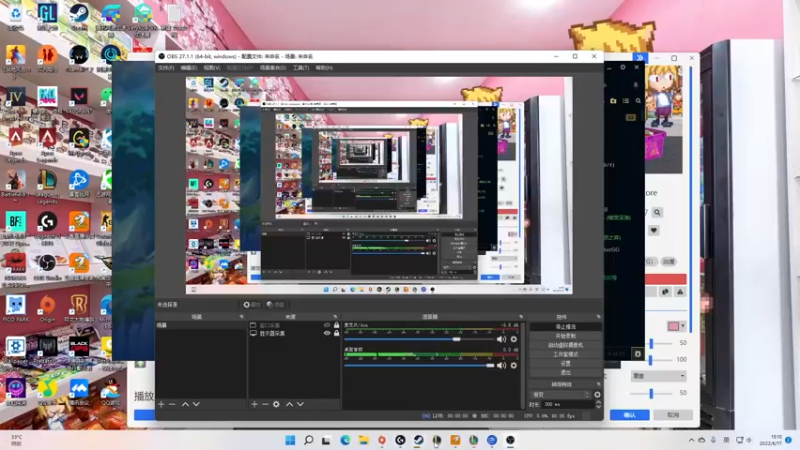This screenshot has width=800, height=450.
Task: Pop out the 场景 dock panel
Action: tap(241, 317)
